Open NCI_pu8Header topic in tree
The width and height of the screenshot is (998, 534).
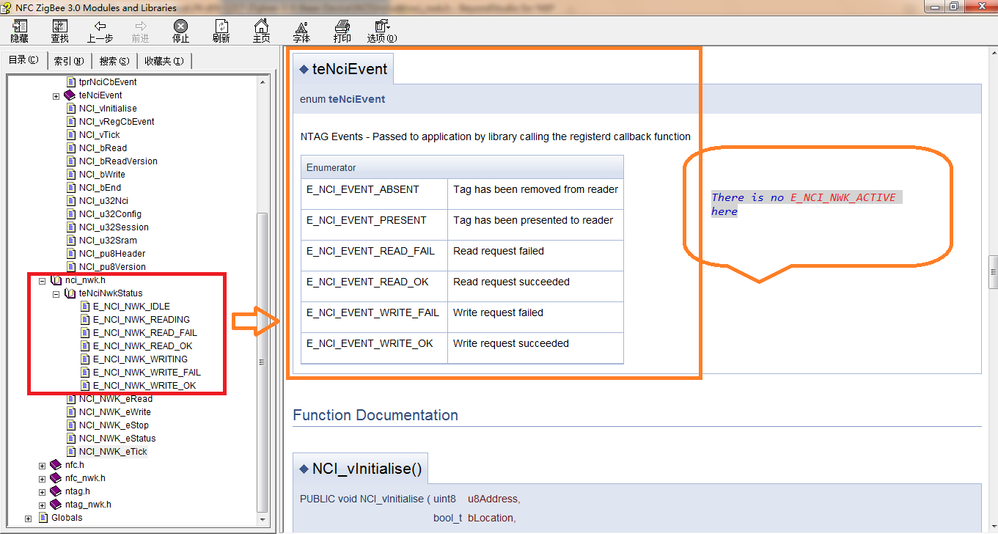[x=112, y=253]
